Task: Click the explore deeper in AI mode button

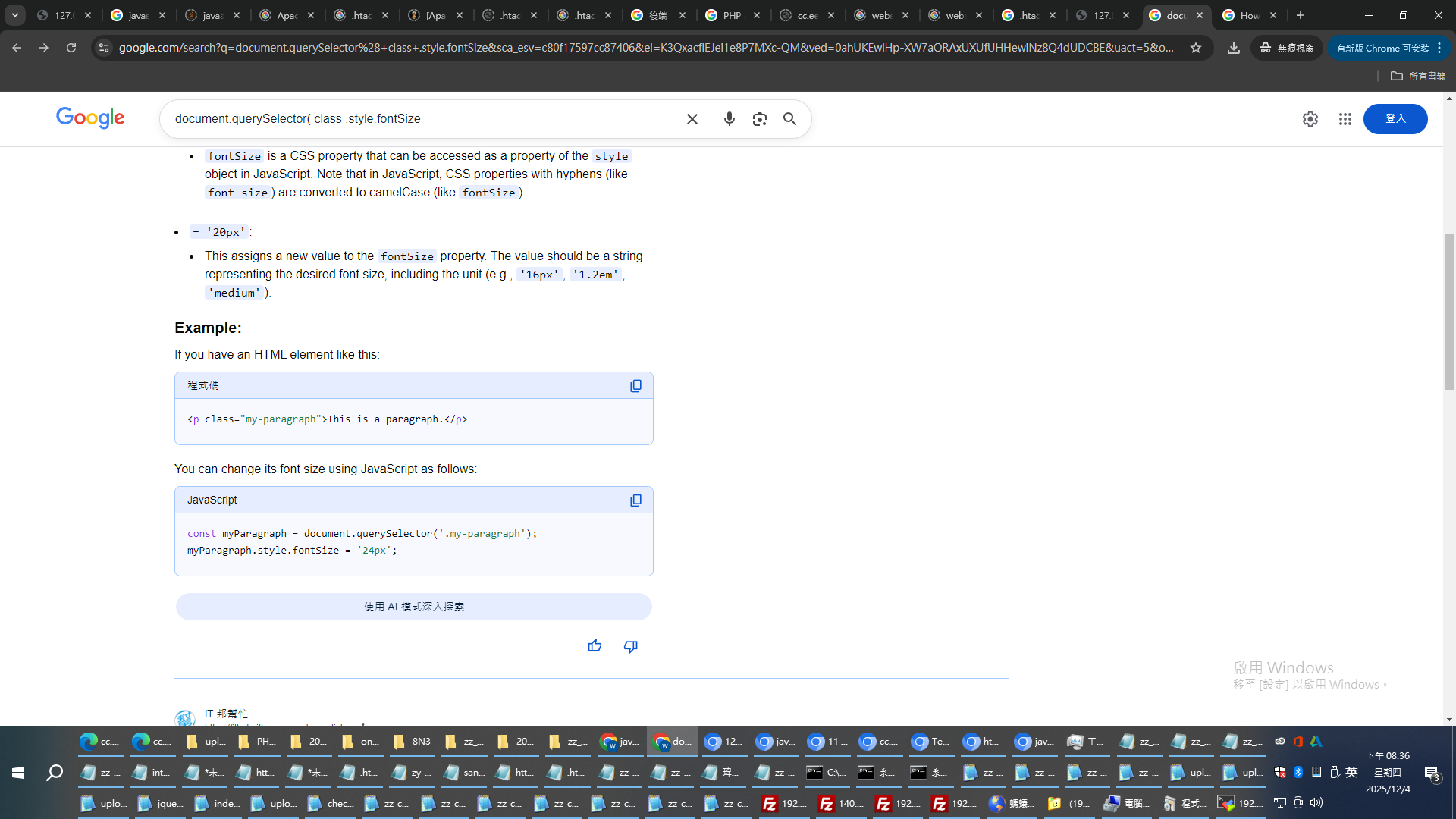Action: [413, 607]
